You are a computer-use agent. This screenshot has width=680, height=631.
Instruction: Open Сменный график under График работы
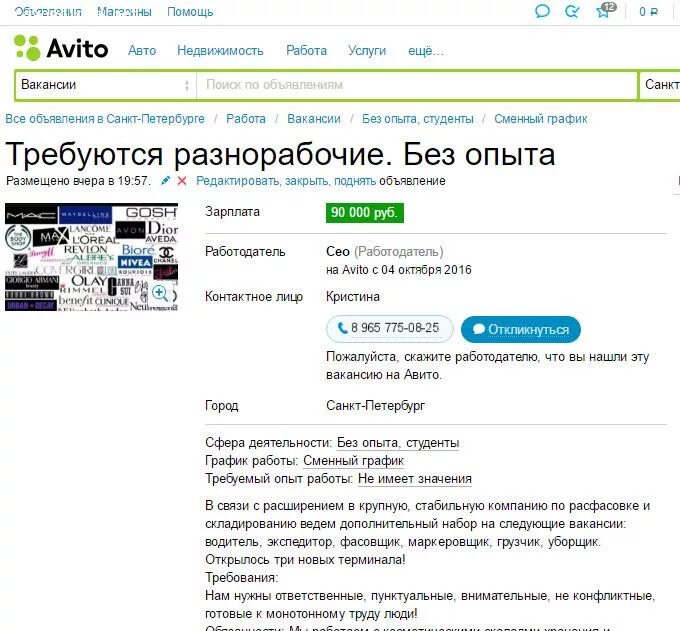(x=353, y=461)
